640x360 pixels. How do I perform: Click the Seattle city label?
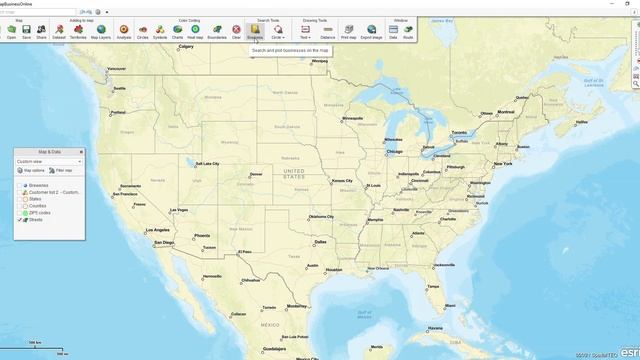pyautogui.click(x=120, y=88)
